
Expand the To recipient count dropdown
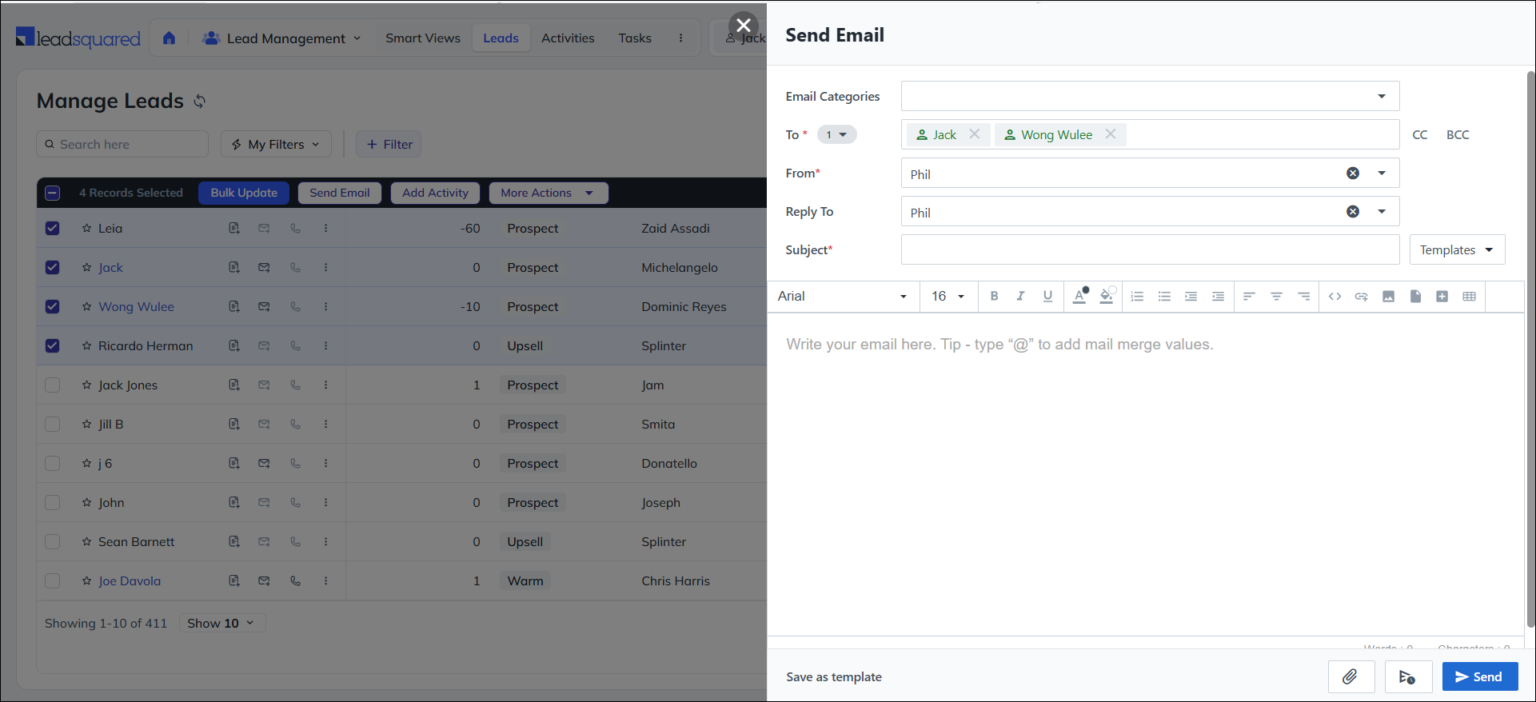(x=836, y=135)
